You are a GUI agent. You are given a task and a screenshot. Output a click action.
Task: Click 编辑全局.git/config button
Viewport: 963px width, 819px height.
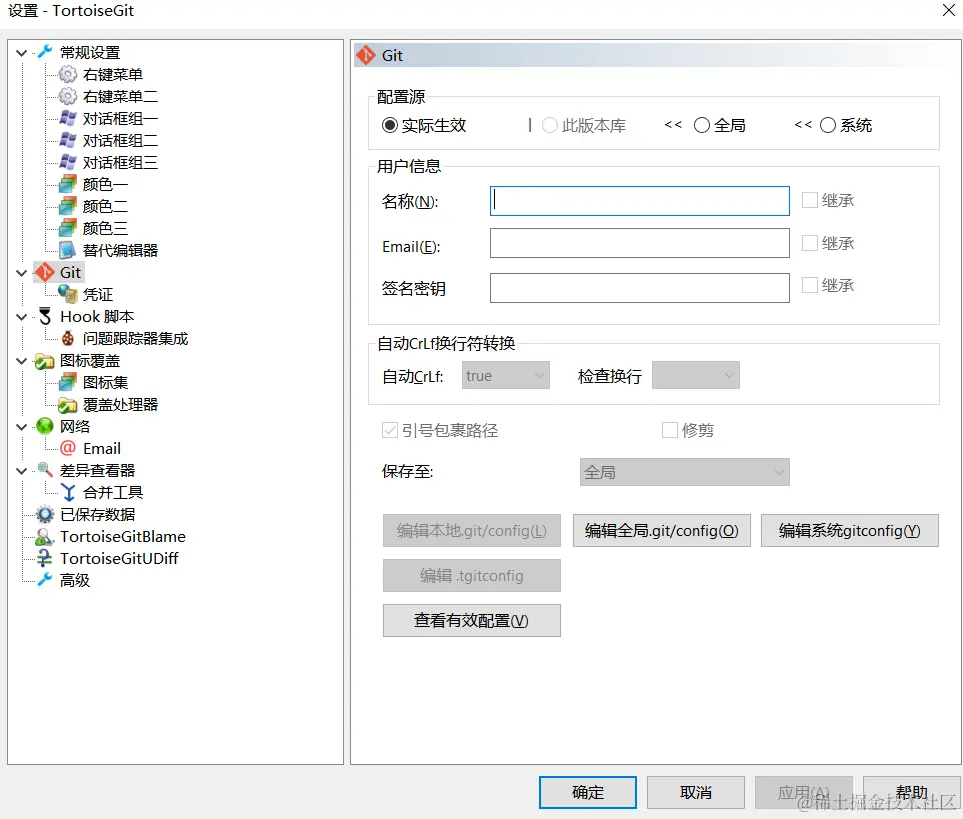(661, 530)
